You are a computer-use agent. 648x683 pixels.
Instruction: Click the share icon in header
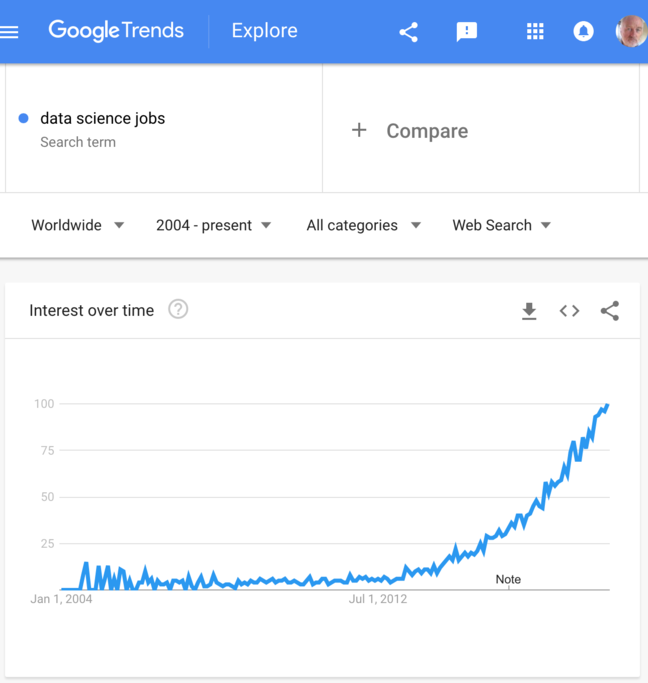click(408, 31)
